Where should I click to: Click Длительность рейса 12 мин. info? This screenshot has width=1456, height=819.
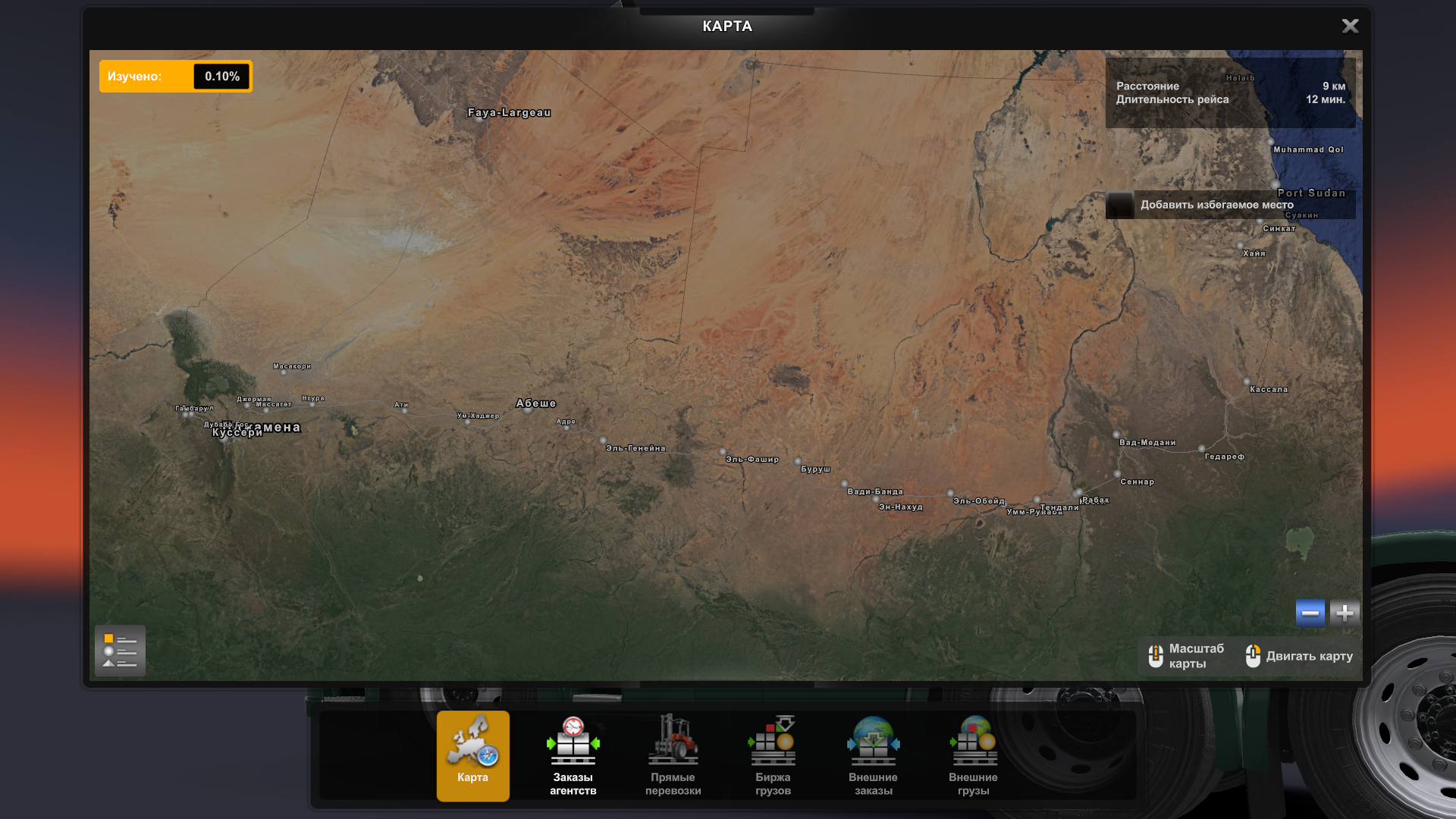coord(1230,99)
